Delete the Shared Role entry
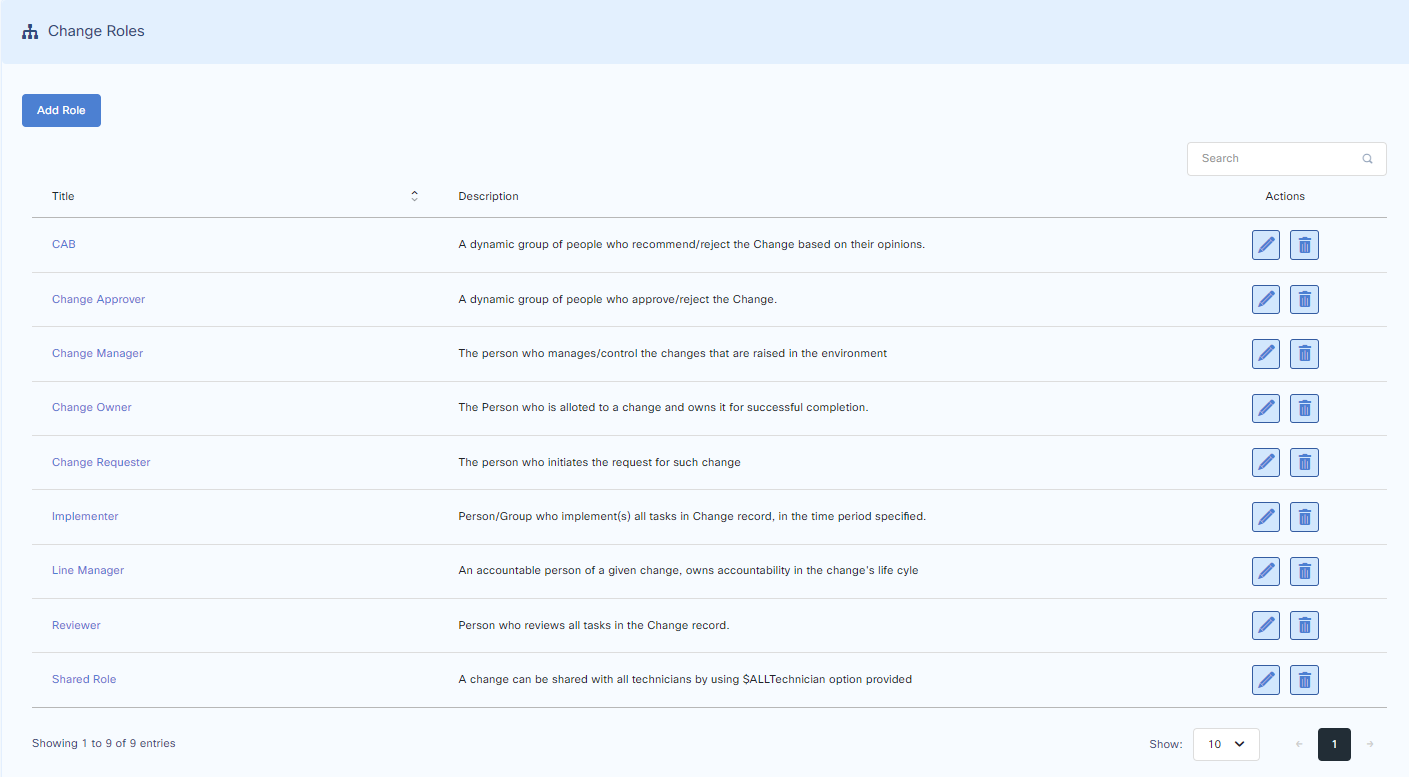Image resolution: width=1409 pixels, height=777 pixels. coord(1304,680)
